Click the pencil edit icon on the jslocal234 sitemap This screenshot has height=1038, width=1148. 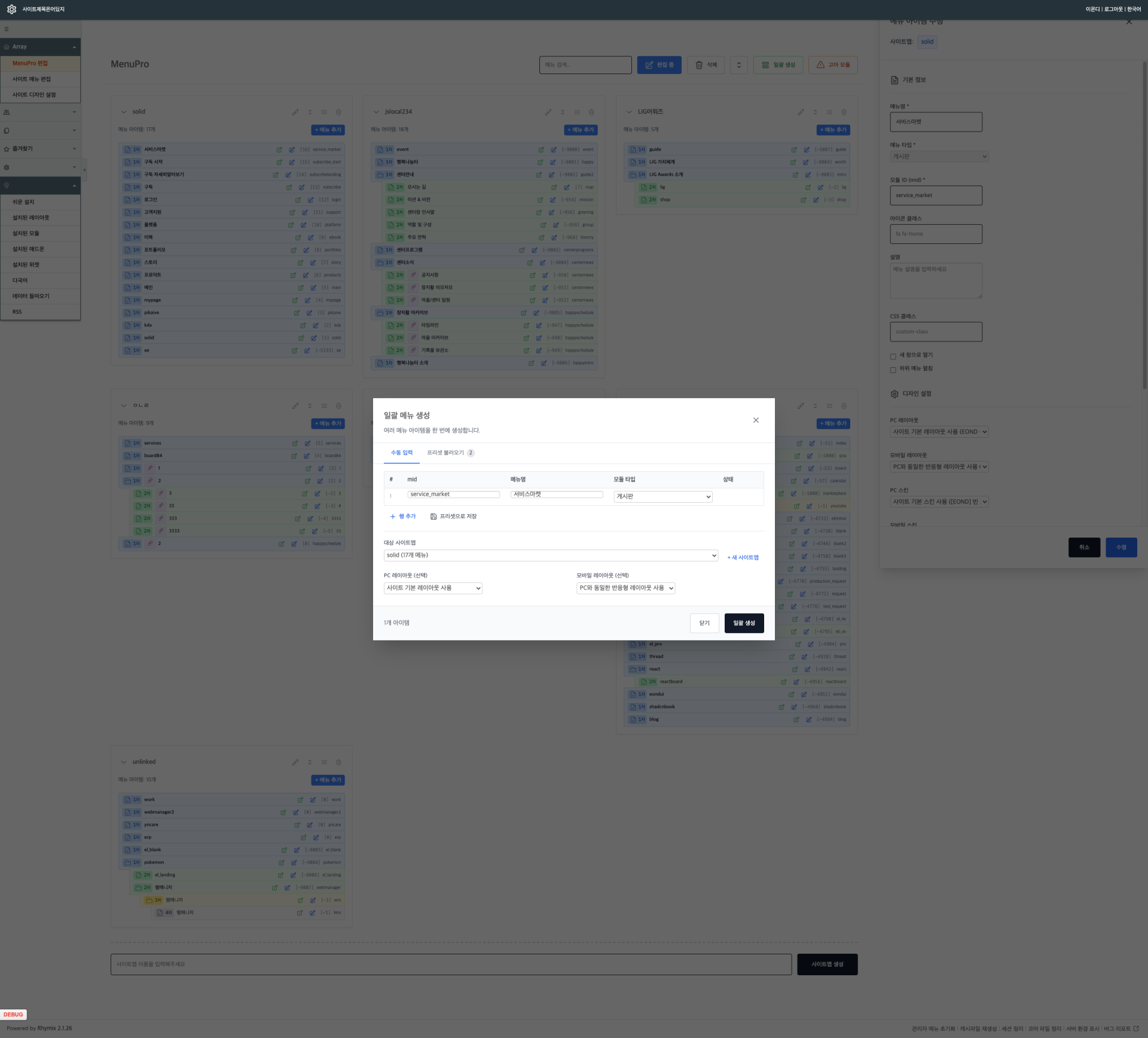548,112
